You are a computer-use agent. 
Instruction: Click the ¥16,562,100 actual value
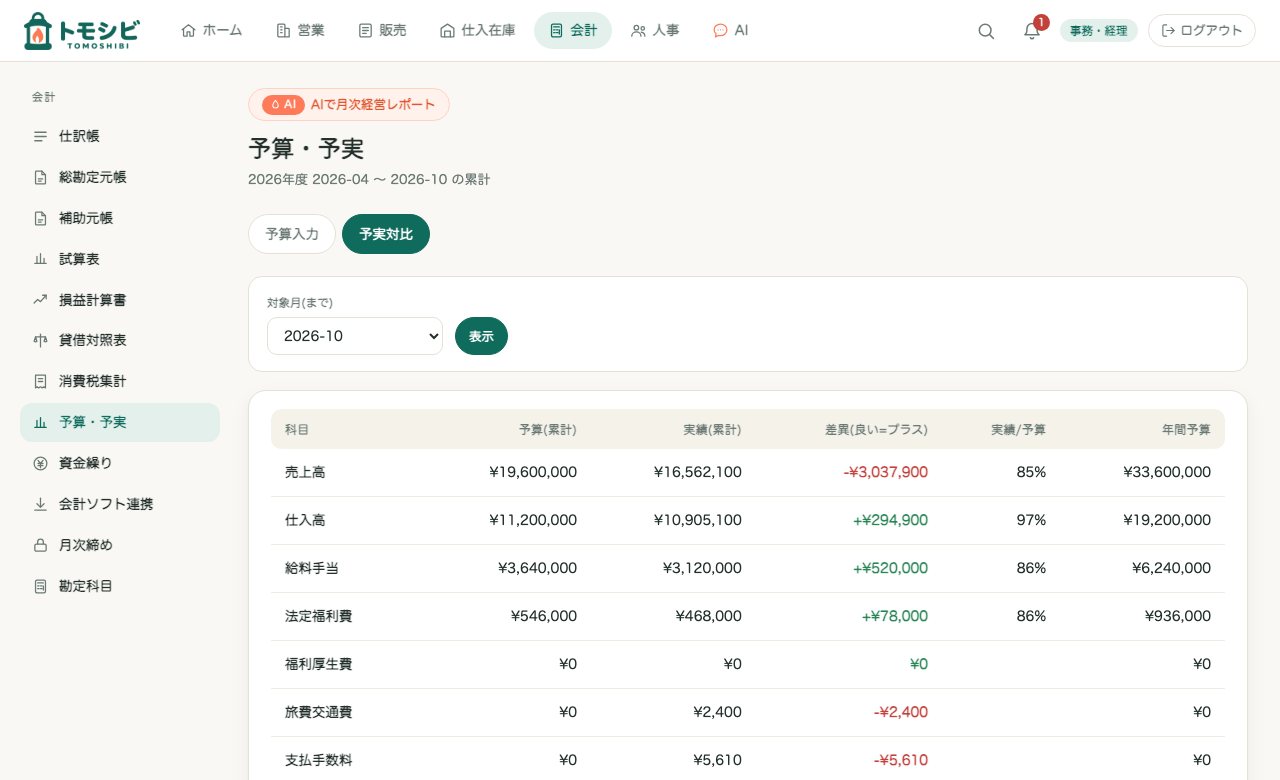pyautogui.click(x=698, y=472)
